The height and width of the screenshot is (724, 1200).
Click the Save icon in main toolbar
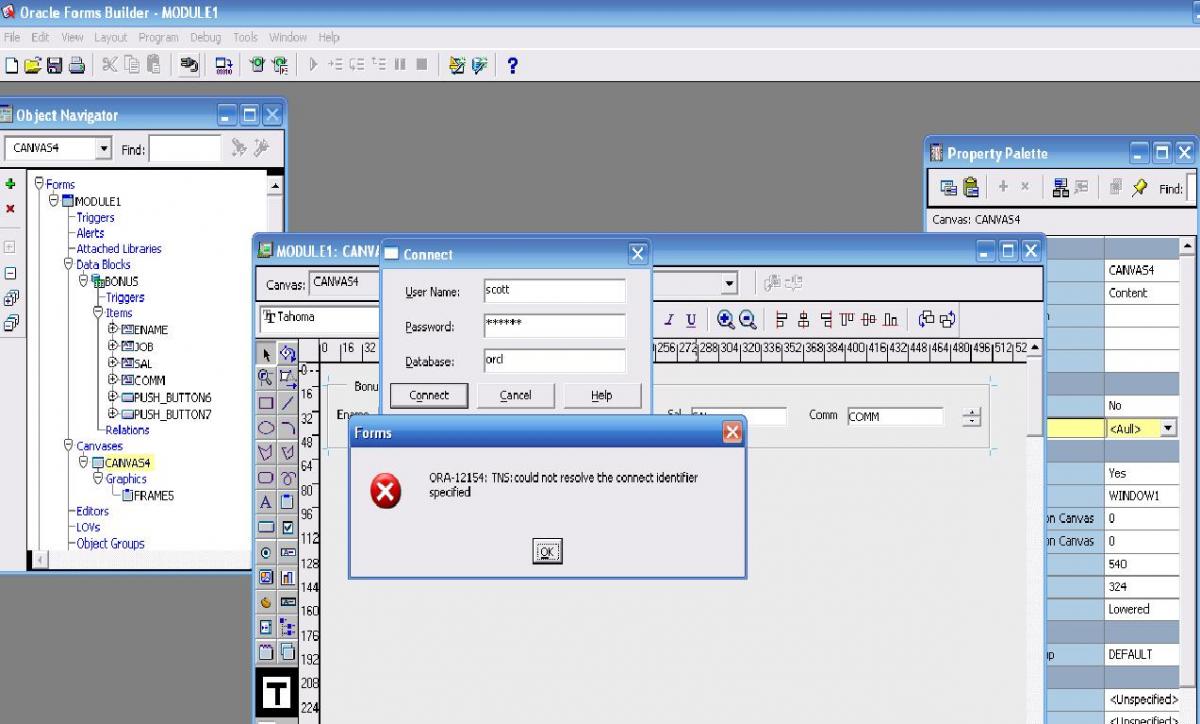click(x=54, y=65)
